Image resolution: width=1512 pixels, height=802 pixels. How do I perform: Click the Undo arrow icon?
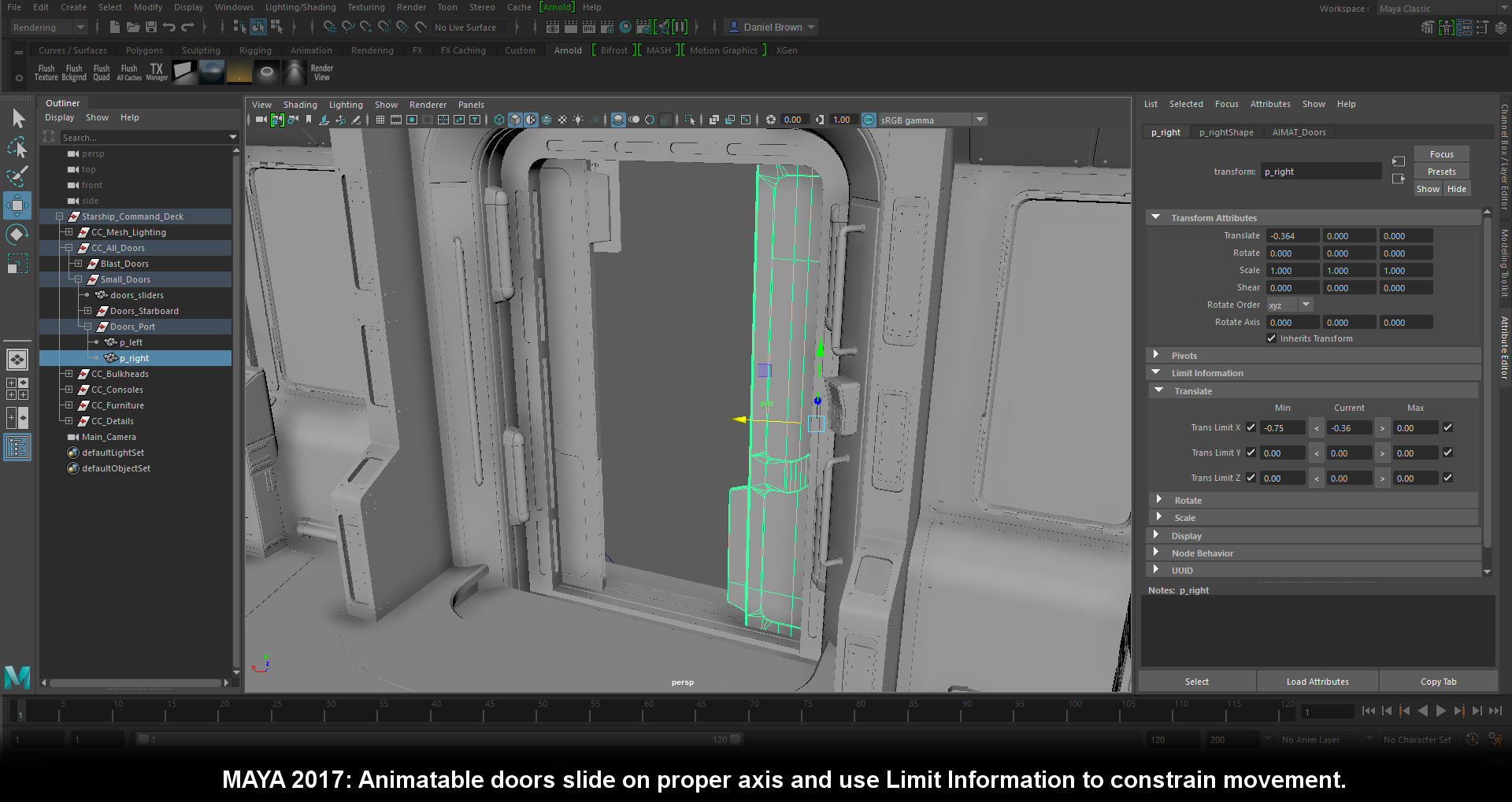click(x=169, y=28)
